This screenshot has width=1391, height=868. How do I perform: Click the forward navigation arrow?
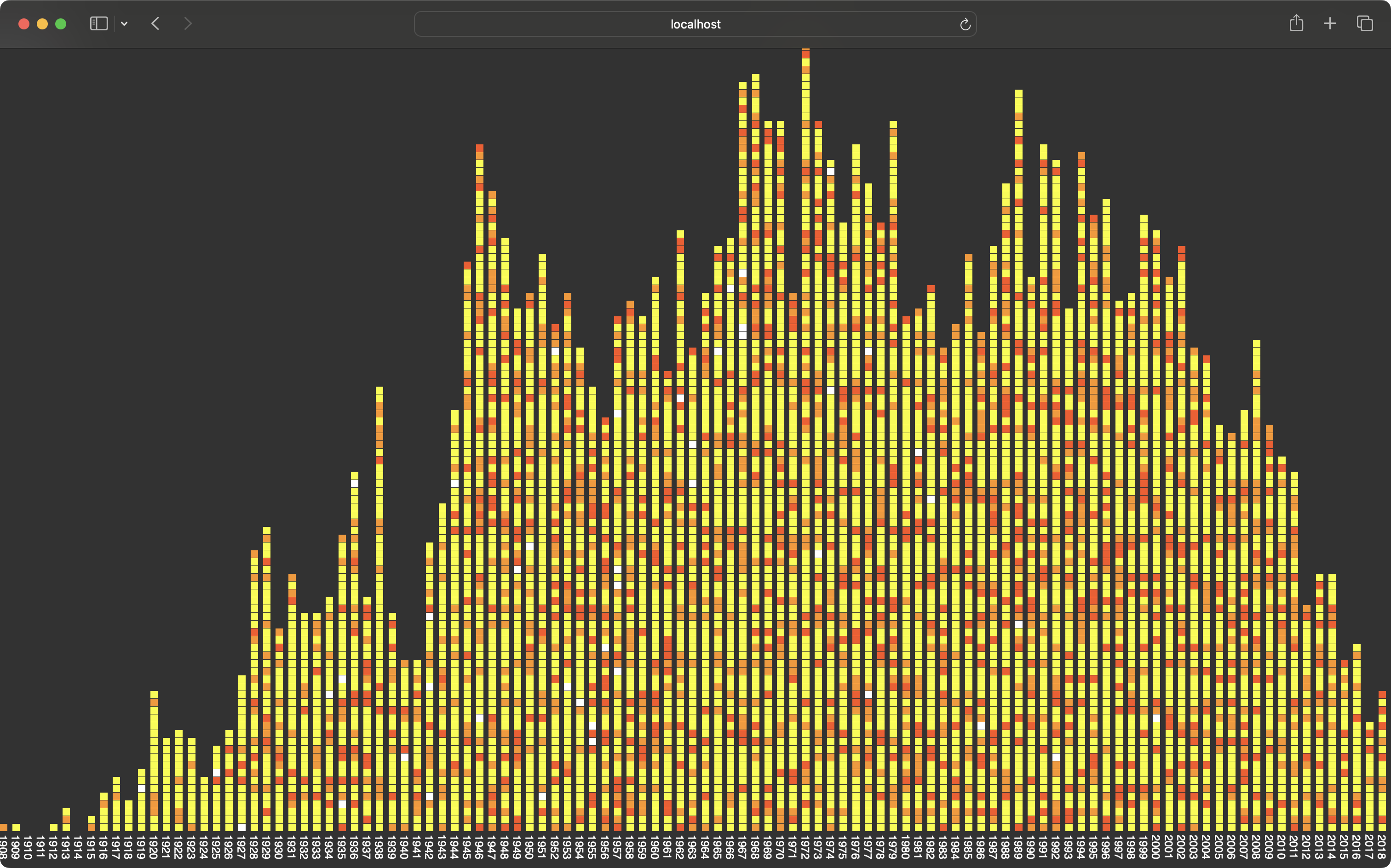coord(187,23)
